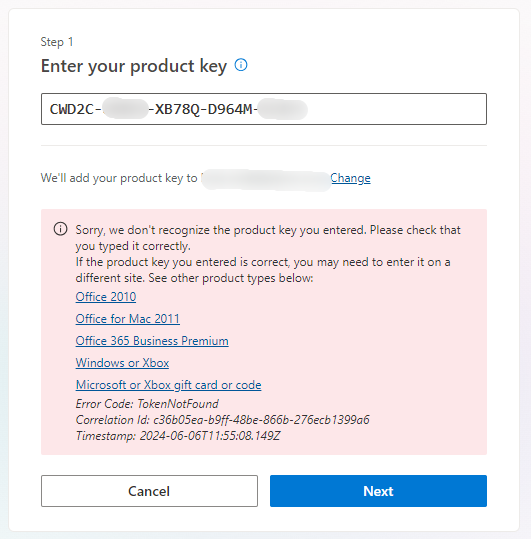This screenshot has height=539, width=531.
Task: Open the Office 365 Business Premium link
Action: (x=152, y=341)
